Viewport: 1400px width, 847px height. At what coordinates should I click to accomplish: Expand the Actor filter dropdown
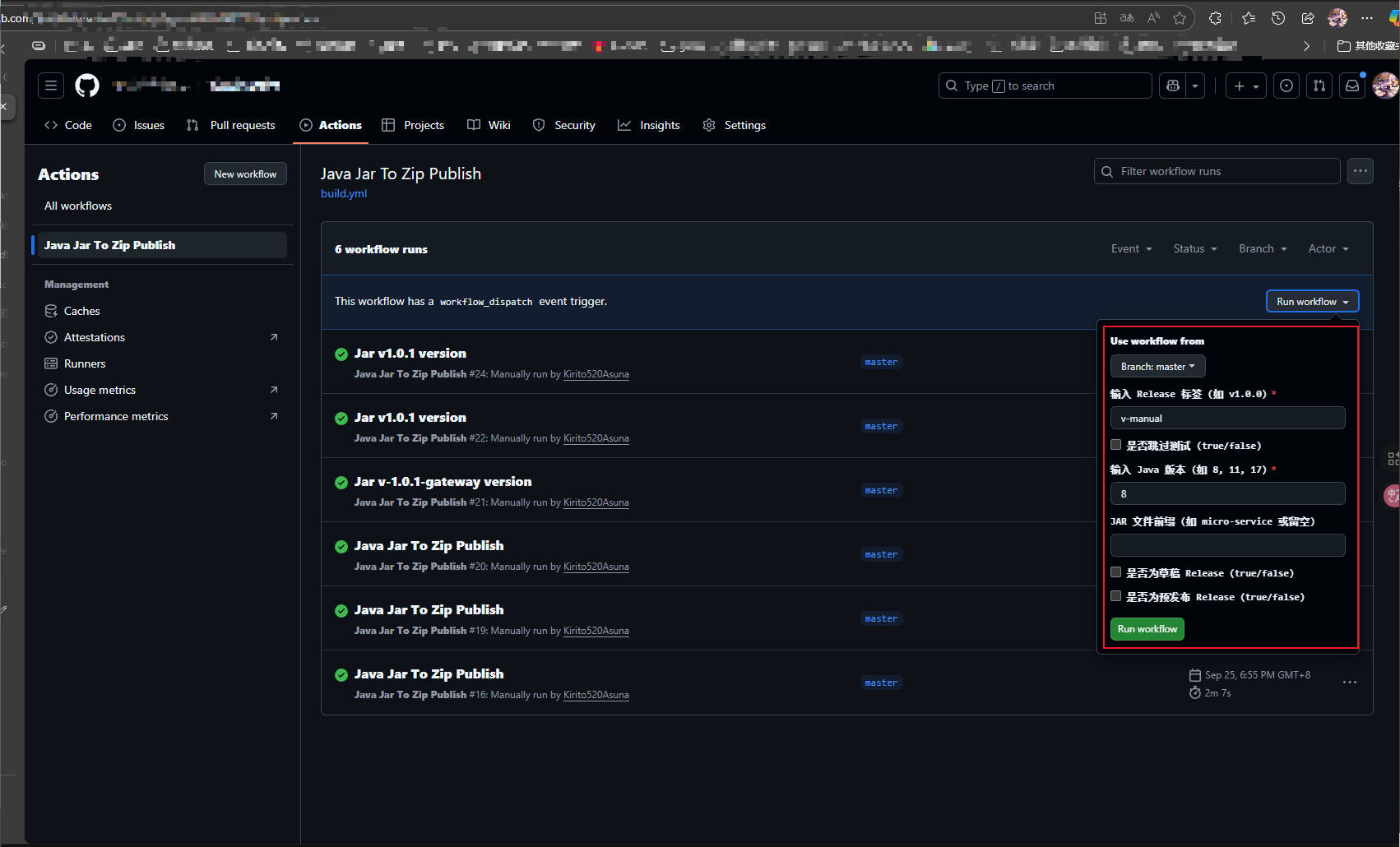tap(1328, 248)
